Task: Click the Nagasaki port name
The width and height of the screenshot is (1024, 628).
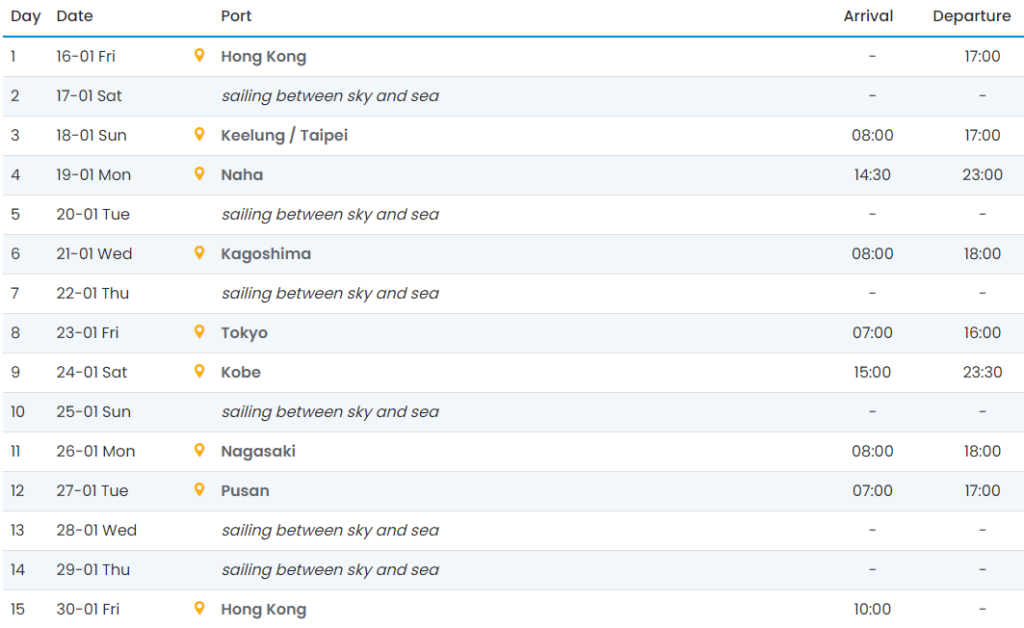Action: (258, 451)
